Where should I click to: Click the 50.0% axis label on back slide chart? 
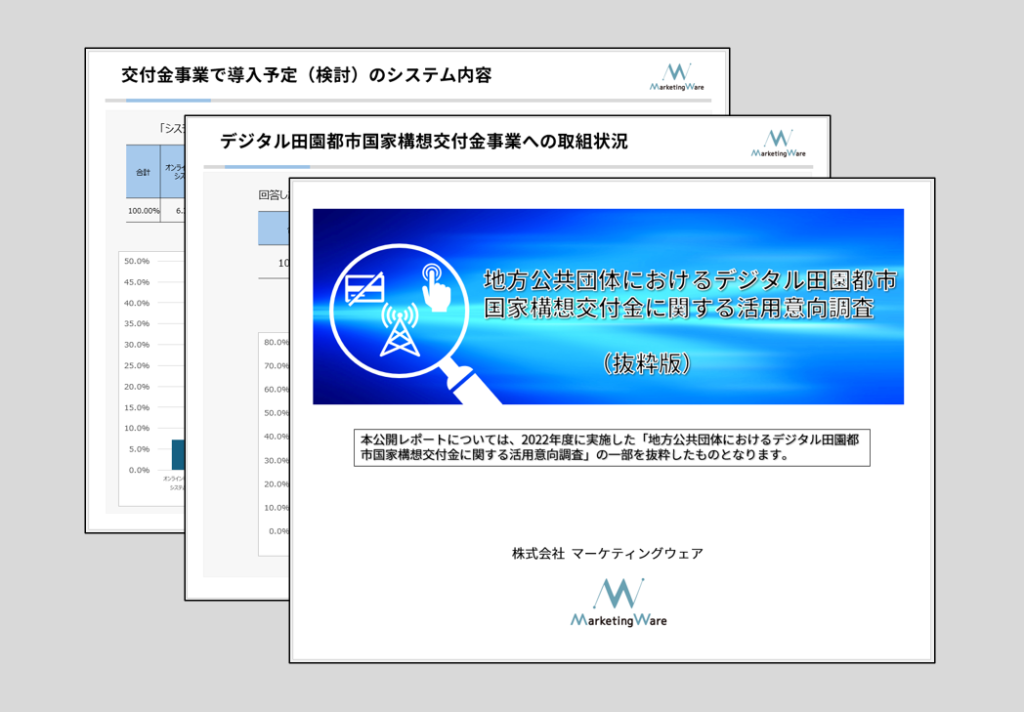click(x=137, y=261)
